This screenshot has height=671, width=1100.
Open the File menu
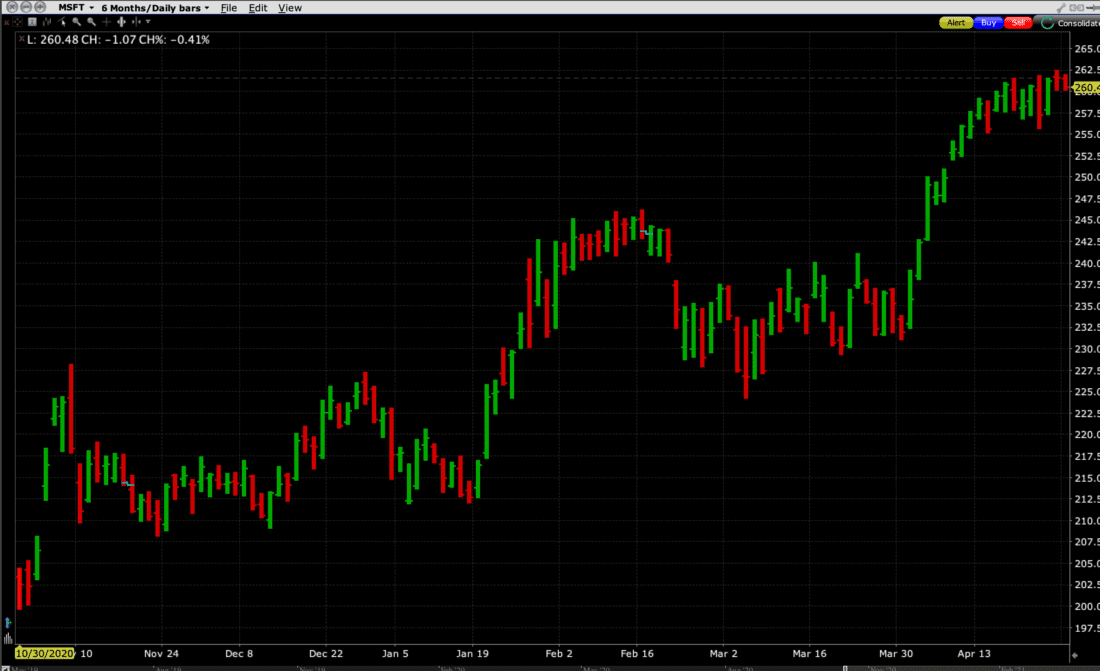click(x=228, y=7)
